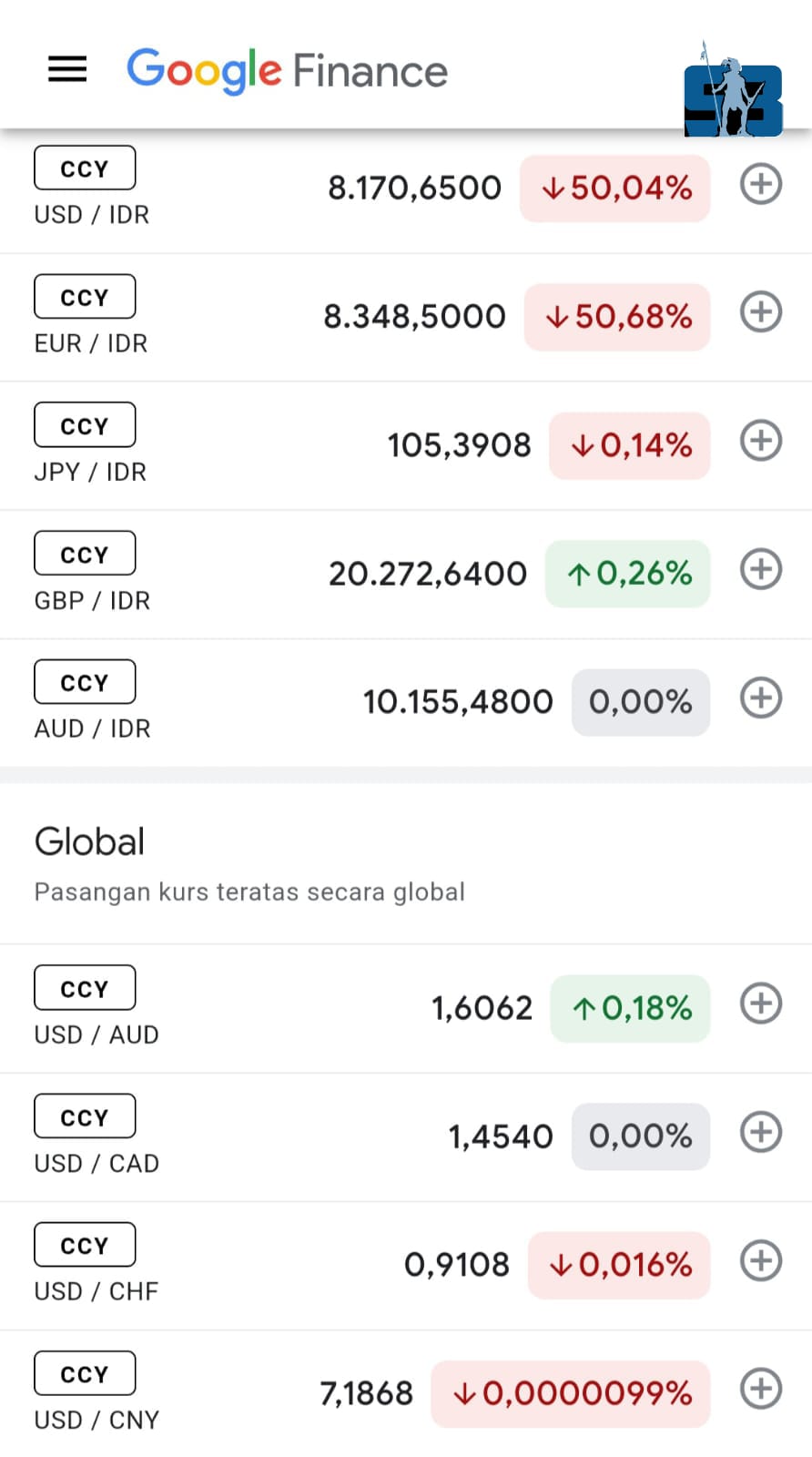Add JPY / IDR to watchlist
Screen dimensions: 812x1457
[760, 441]
